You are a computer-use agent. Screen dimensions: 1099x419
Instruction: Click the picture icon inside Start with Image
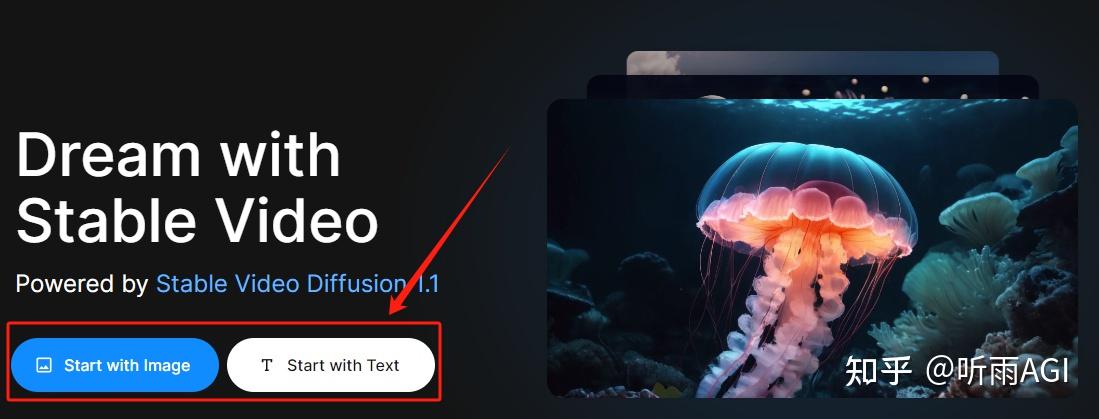43,365
